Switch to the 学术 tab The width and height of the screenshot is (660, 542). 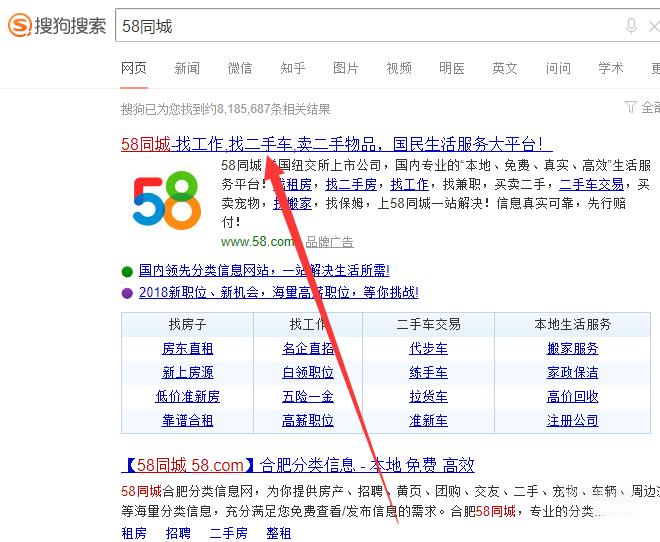pyautogui.click(x=611, y=68)
